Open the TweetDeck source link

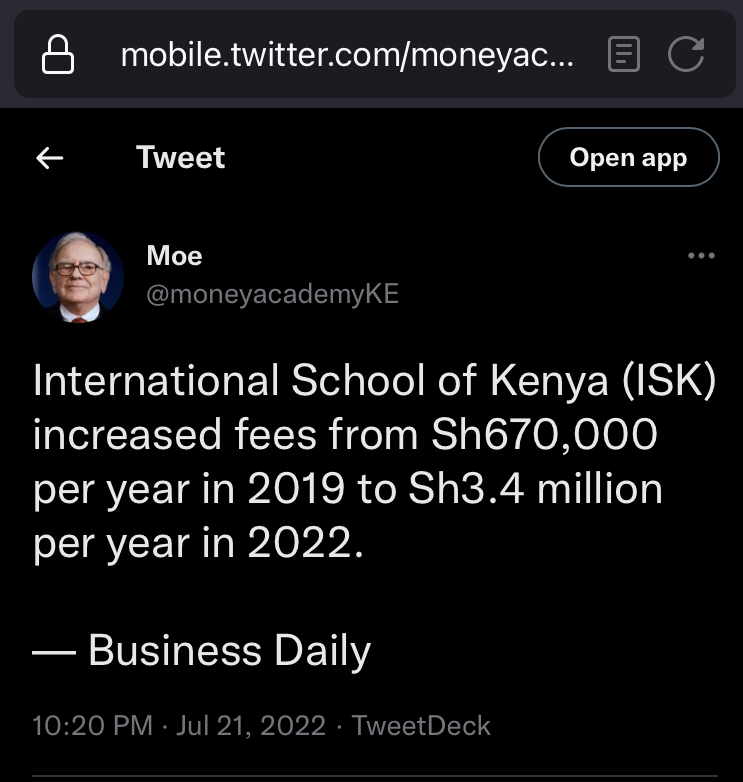[422, 725]
